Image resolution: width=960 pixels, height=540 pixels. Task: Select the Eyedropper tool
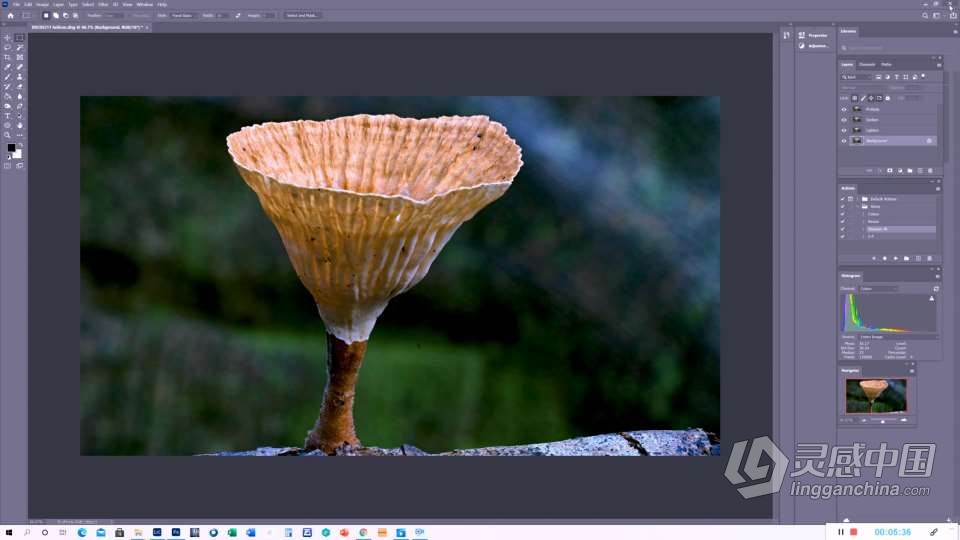point(7,67)
